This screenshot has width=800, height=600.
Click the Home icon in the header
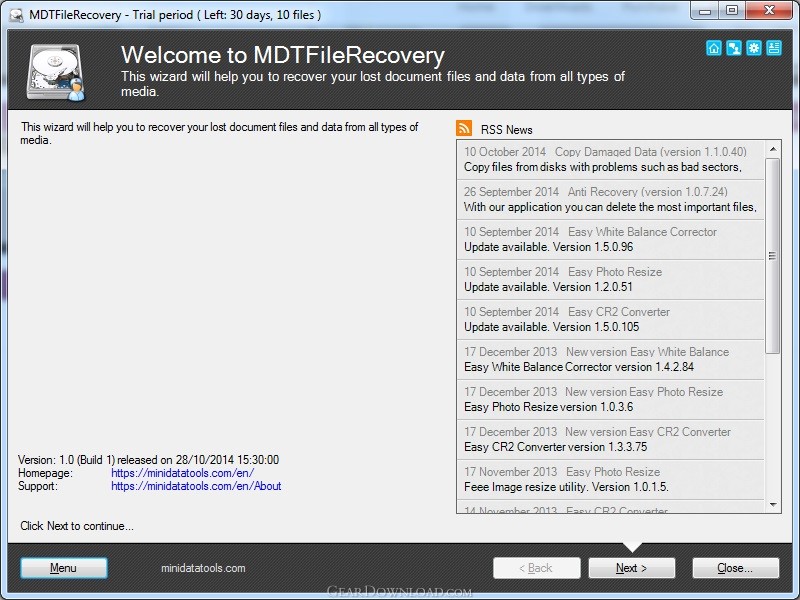point(714,48)
